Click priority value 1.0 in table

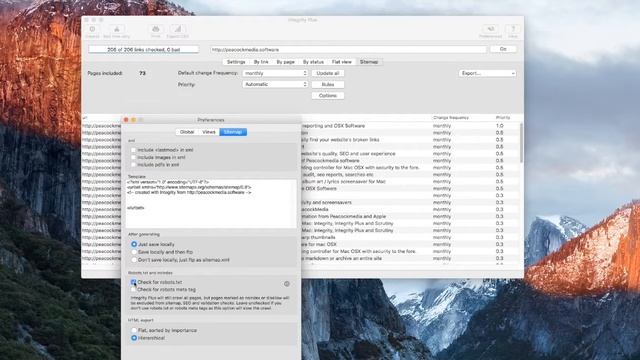click(x=500, y=126)
